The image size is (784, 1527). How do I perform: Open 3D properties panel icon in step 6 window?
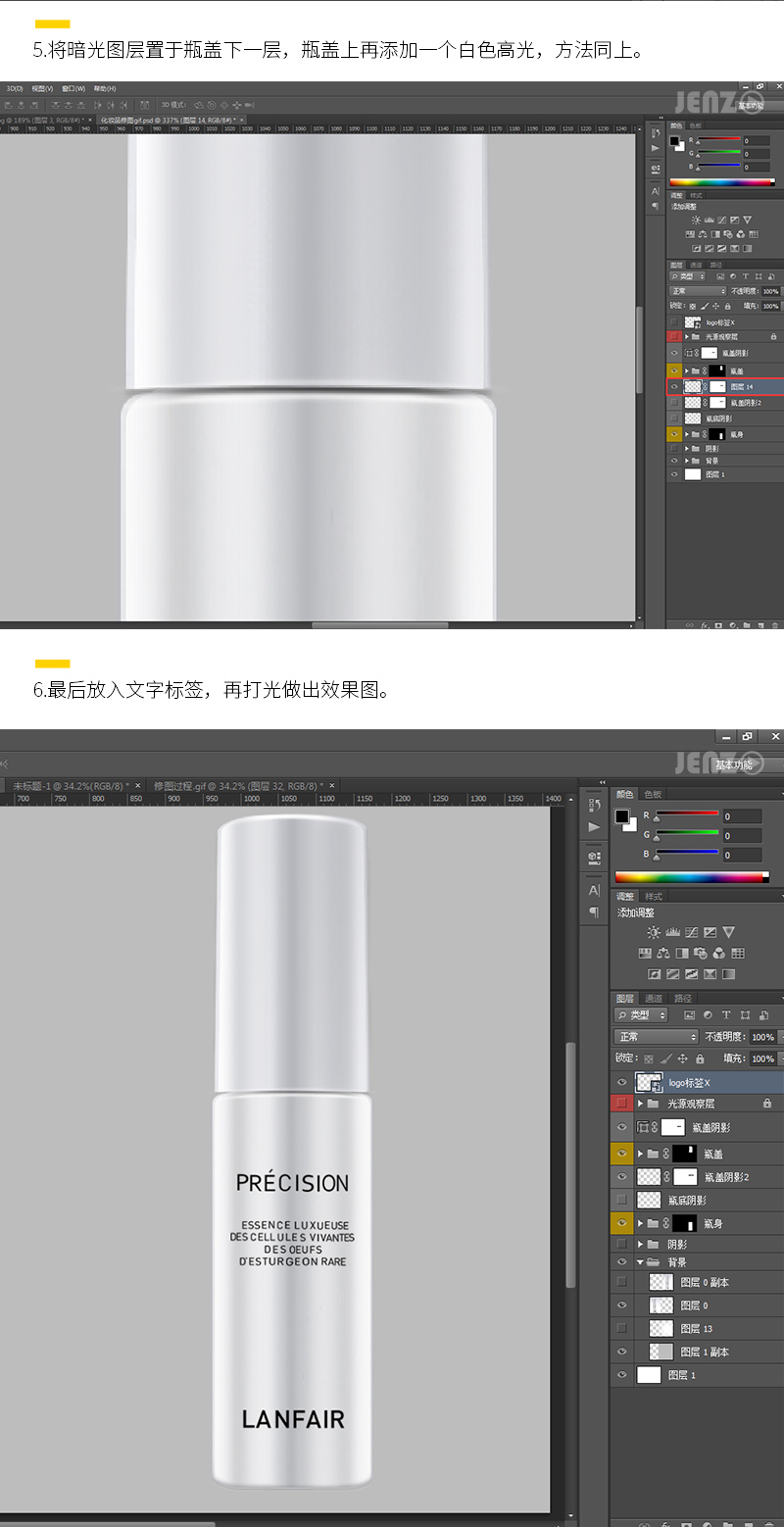(594, 858)
